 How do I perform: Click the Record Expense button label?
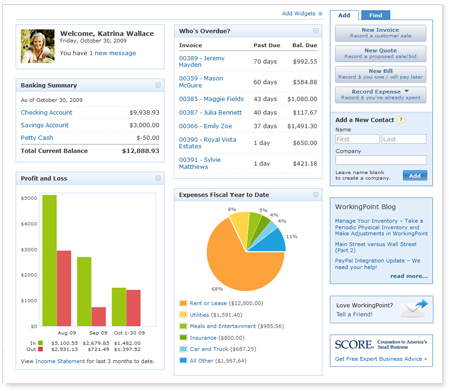tap(376, 91)
